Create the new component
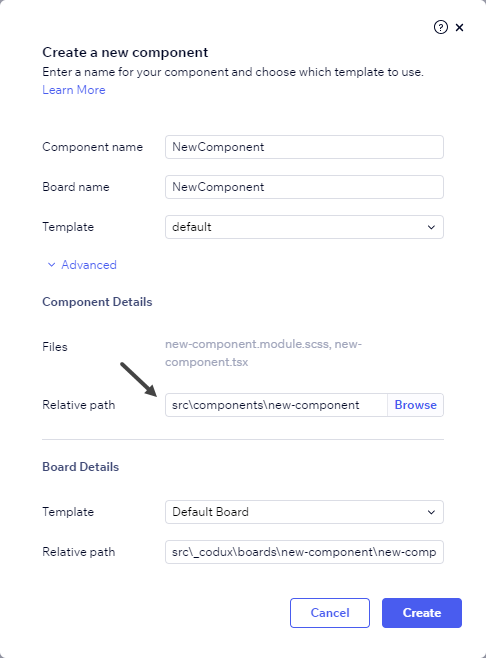 pos(422,613)
